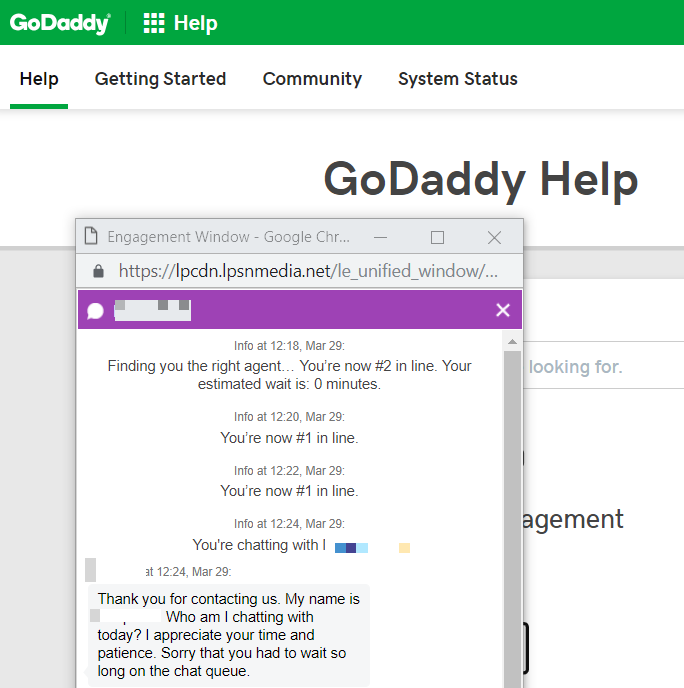The width and height of the screenshot is (684, 688).
Task: Click the lpcdn.lpsnmedia.net URL address field
Action: coord(308,271)
